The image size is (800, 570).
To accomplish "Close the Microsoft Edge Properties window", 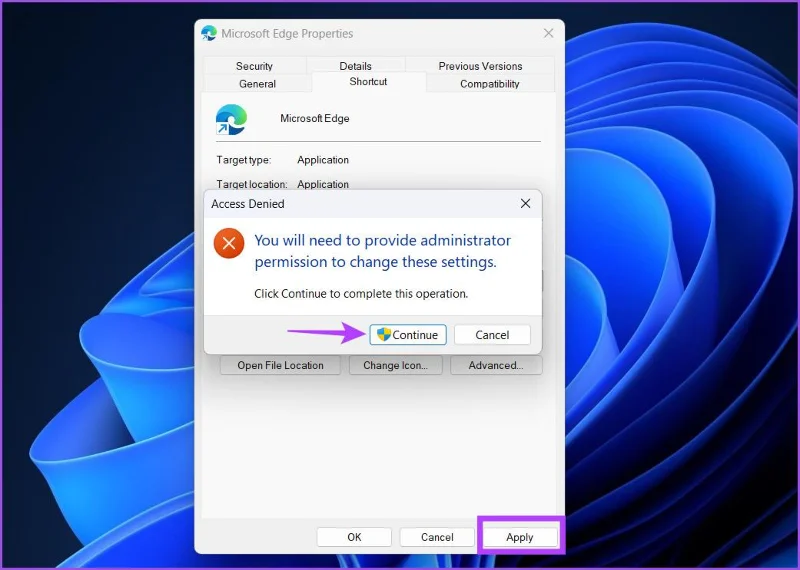I will point(548,33).
